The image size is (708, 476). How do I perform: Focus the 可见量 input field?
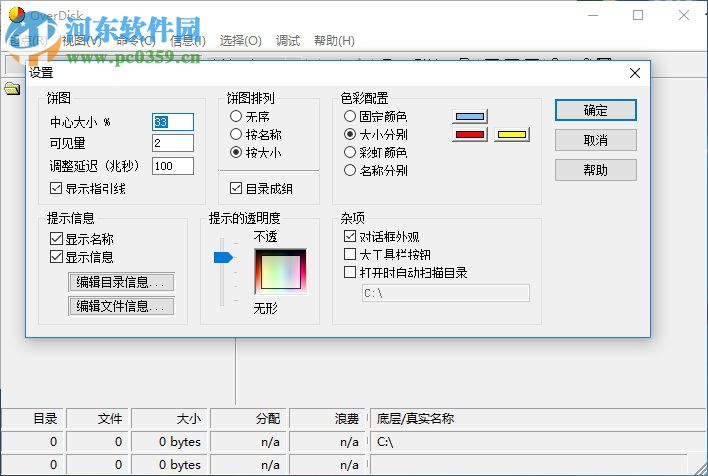(173, 143)
